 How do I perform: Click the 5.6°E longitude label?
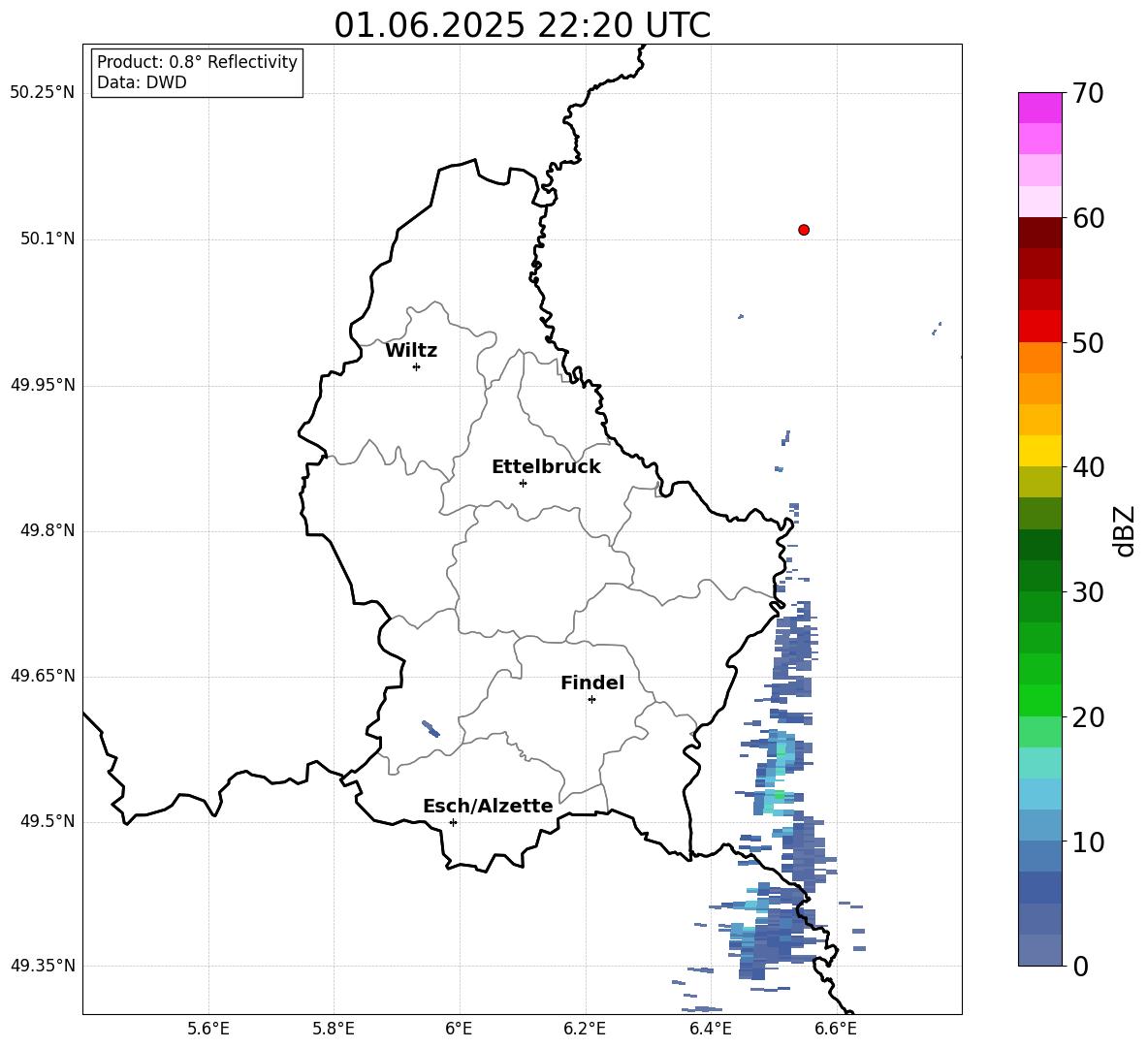click(x=208, y=1029)
